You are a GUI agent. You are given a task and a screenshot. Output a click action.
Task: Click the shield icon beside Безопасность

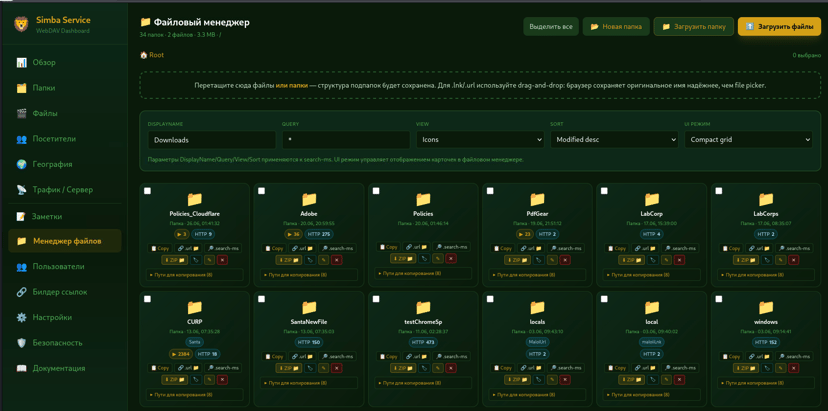point(22,343)
